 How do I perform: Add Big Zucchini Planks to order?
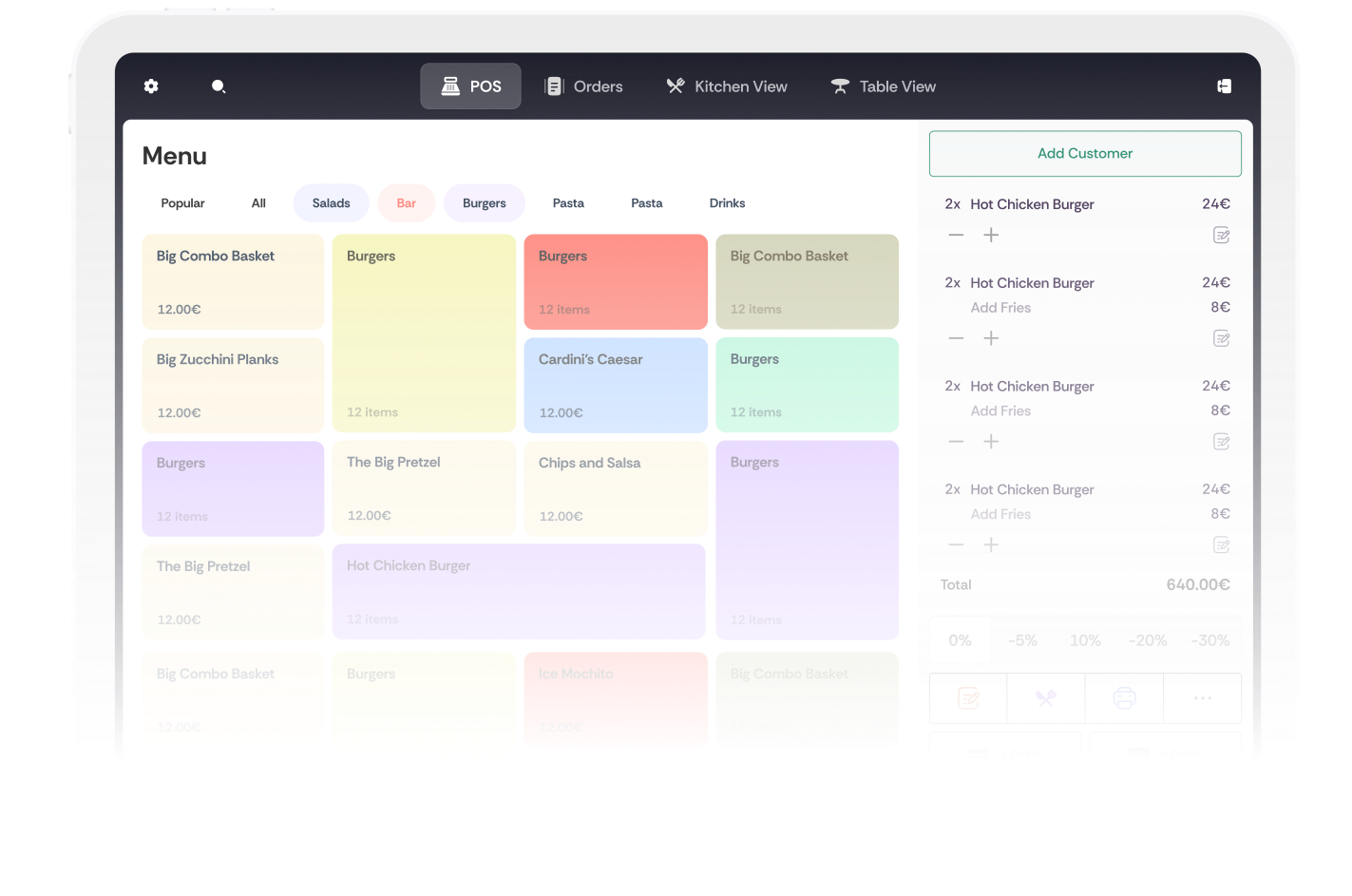[233, 386]
